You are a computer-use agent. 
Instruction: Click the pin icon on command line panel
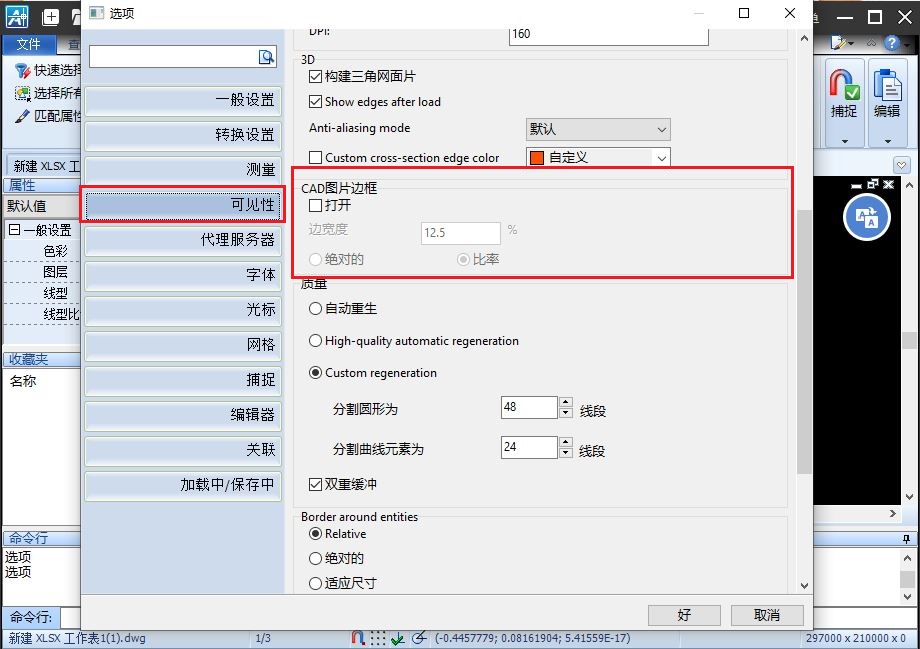point(907,538)
